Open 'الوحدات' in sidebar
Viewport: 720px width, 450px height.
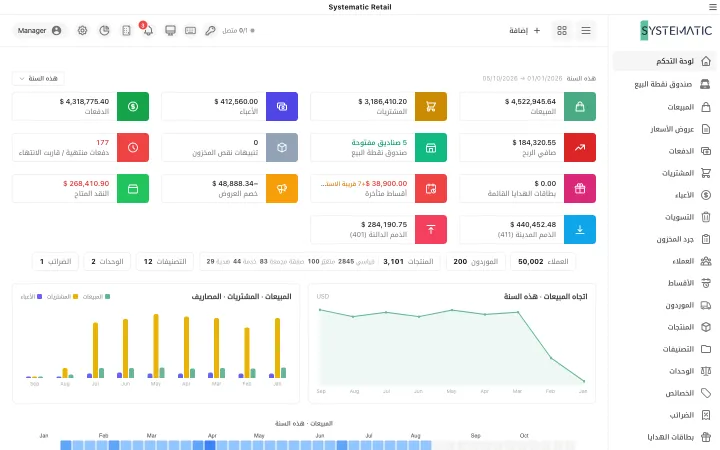click(664, 371)
